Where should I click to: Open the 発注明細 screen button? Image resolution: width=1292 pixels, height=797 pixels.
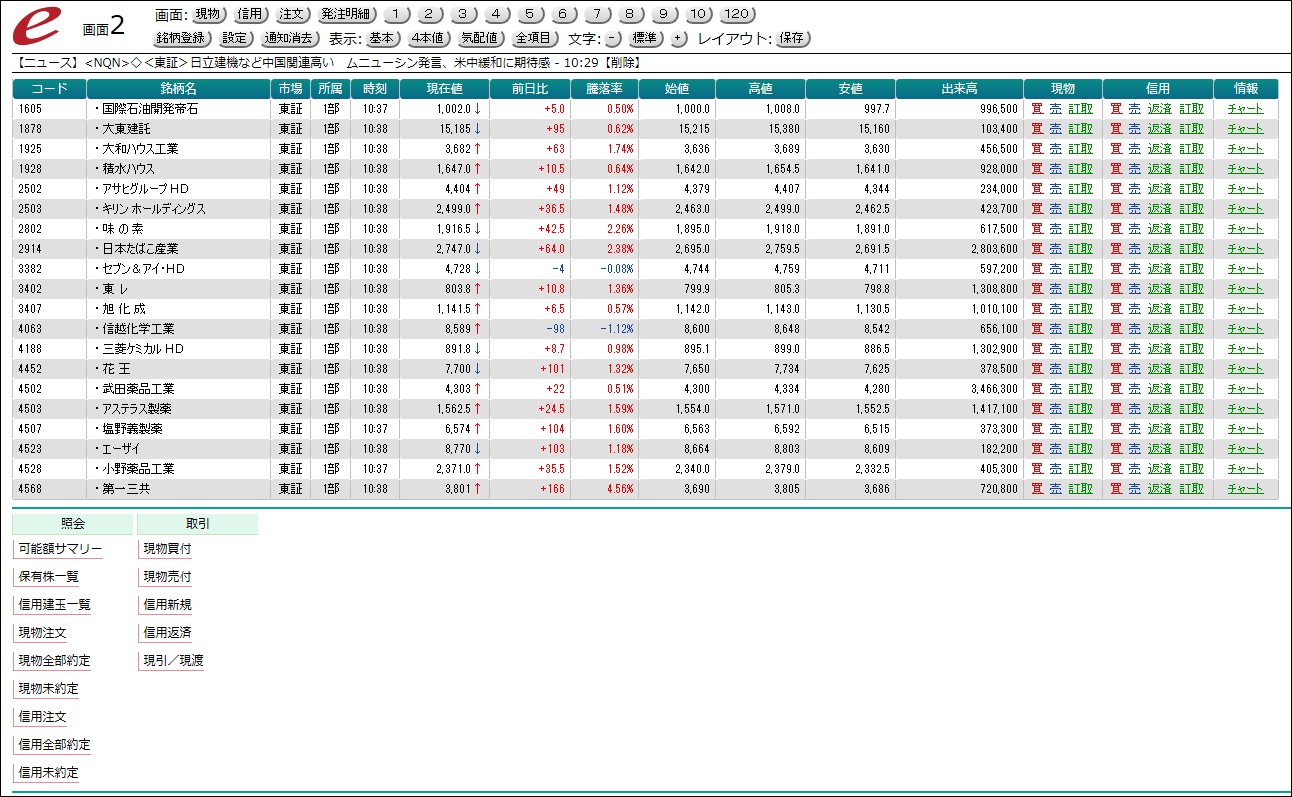point(347,15)
